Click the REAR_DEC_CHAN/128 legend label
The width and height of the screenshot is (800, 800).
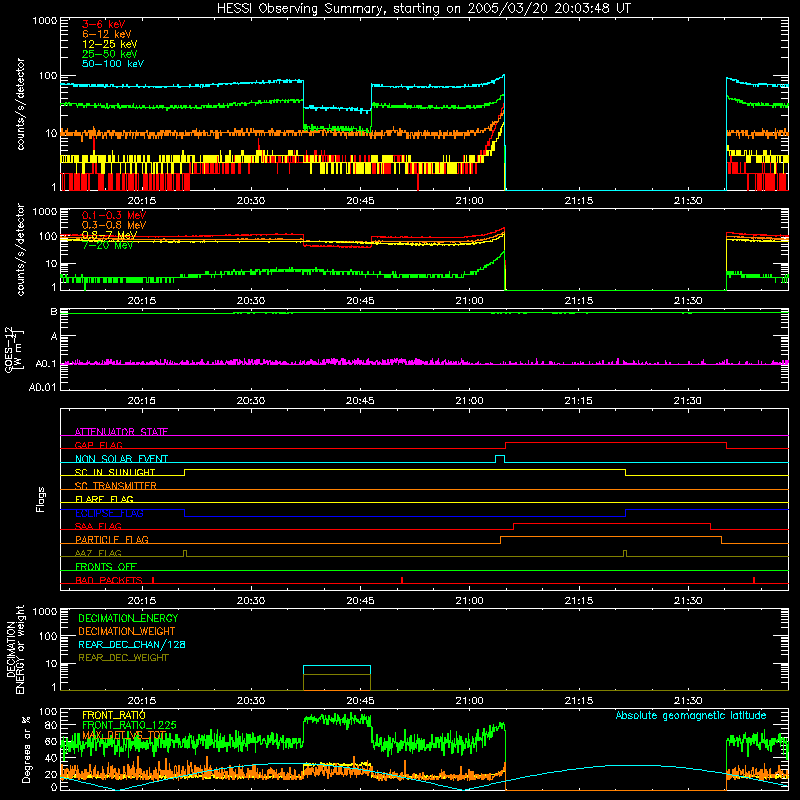(132, 644)
